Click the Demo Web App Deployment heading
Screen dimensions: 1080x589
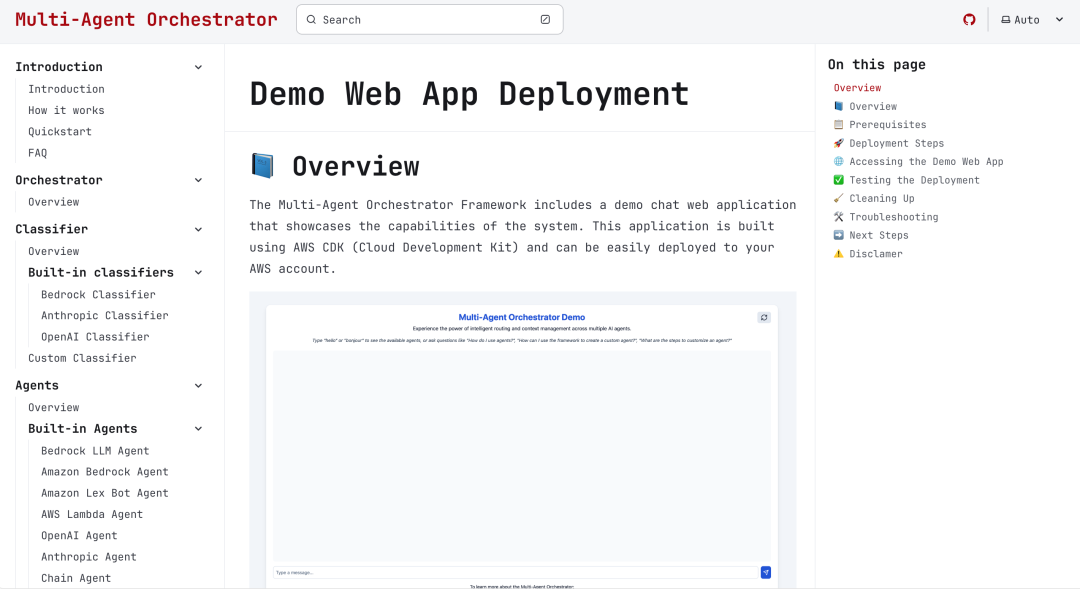[469, 94]
